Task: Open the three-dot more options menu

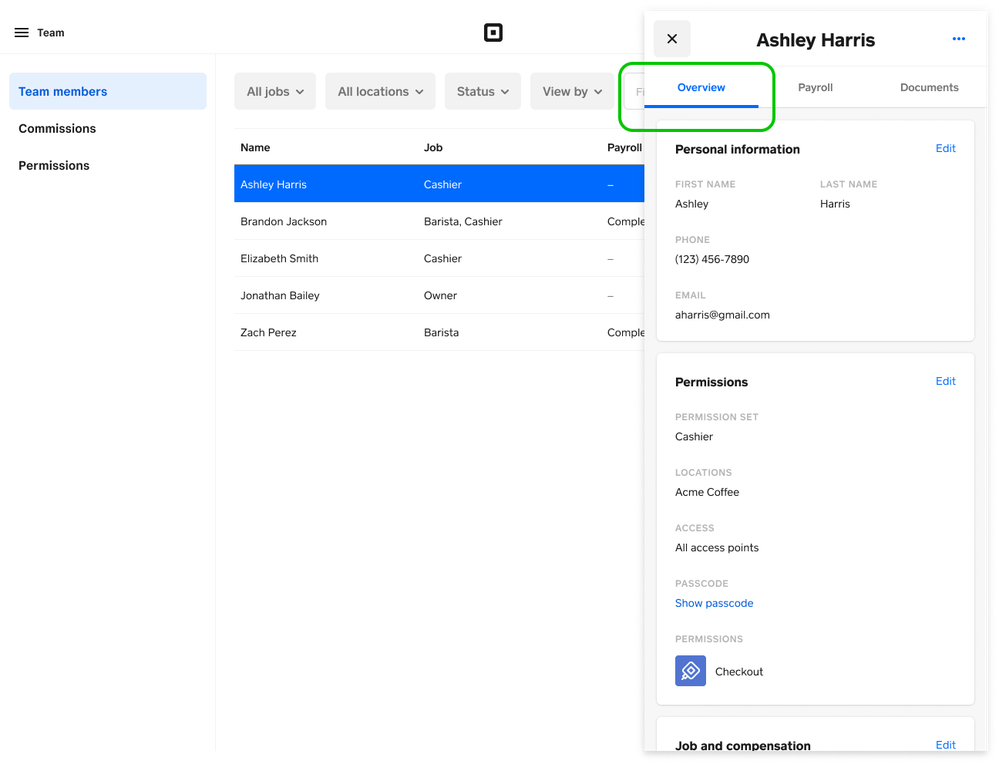Action: coord(958,39)
